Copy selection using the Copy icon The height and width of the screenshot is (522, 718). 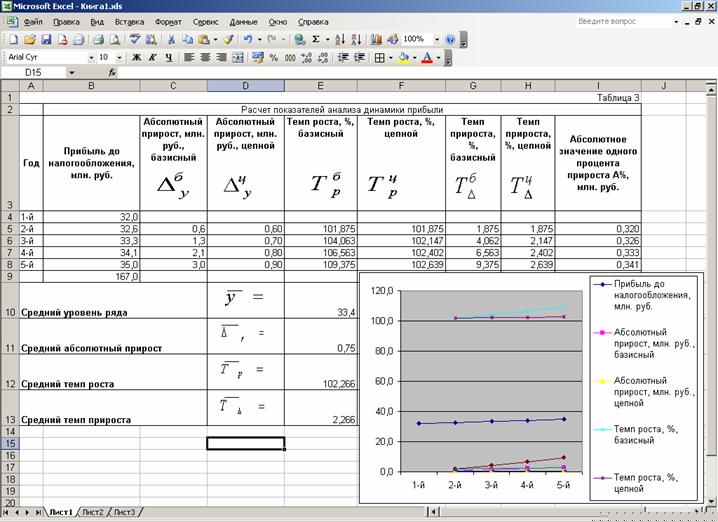click(187, 40)
